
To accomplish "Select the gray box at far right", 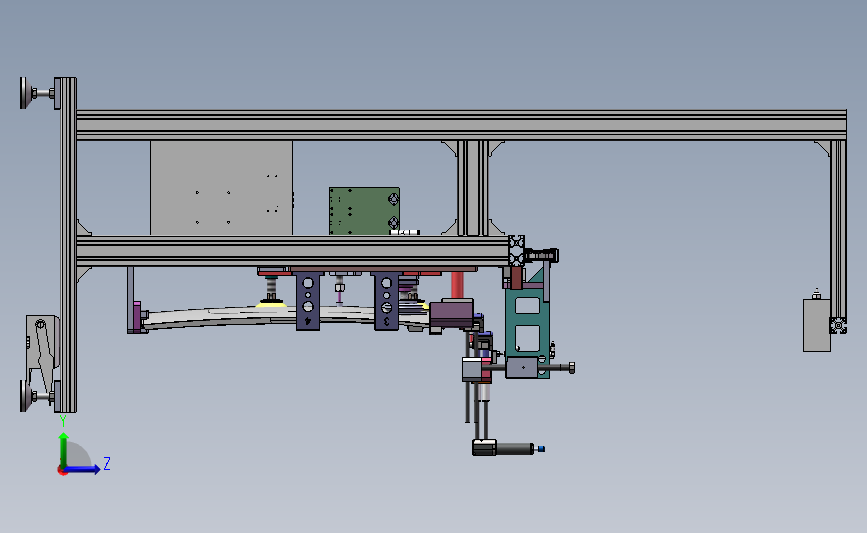I will pos(817,325).
